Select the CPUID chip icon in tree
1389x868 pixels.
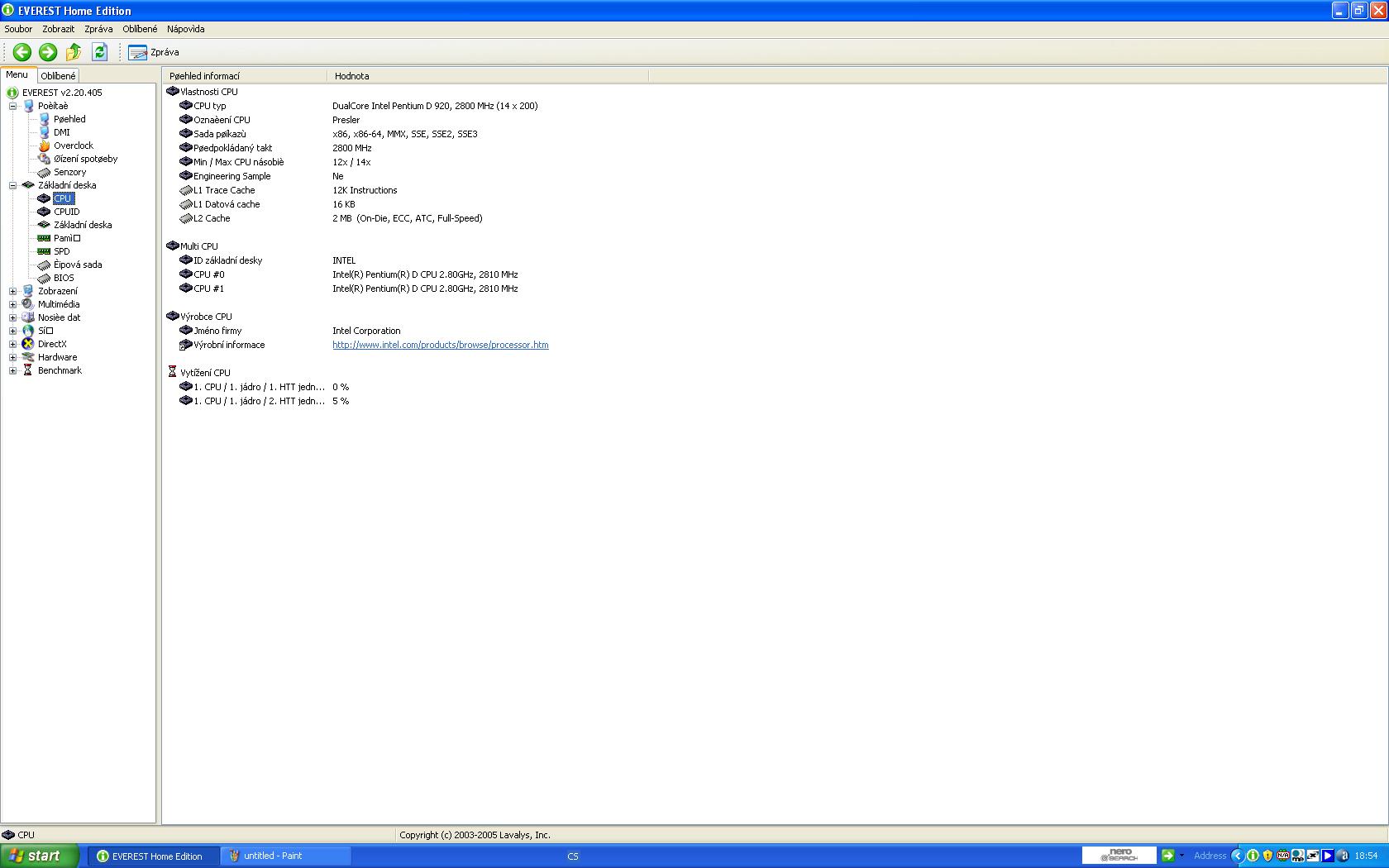[x=45, y=212]
